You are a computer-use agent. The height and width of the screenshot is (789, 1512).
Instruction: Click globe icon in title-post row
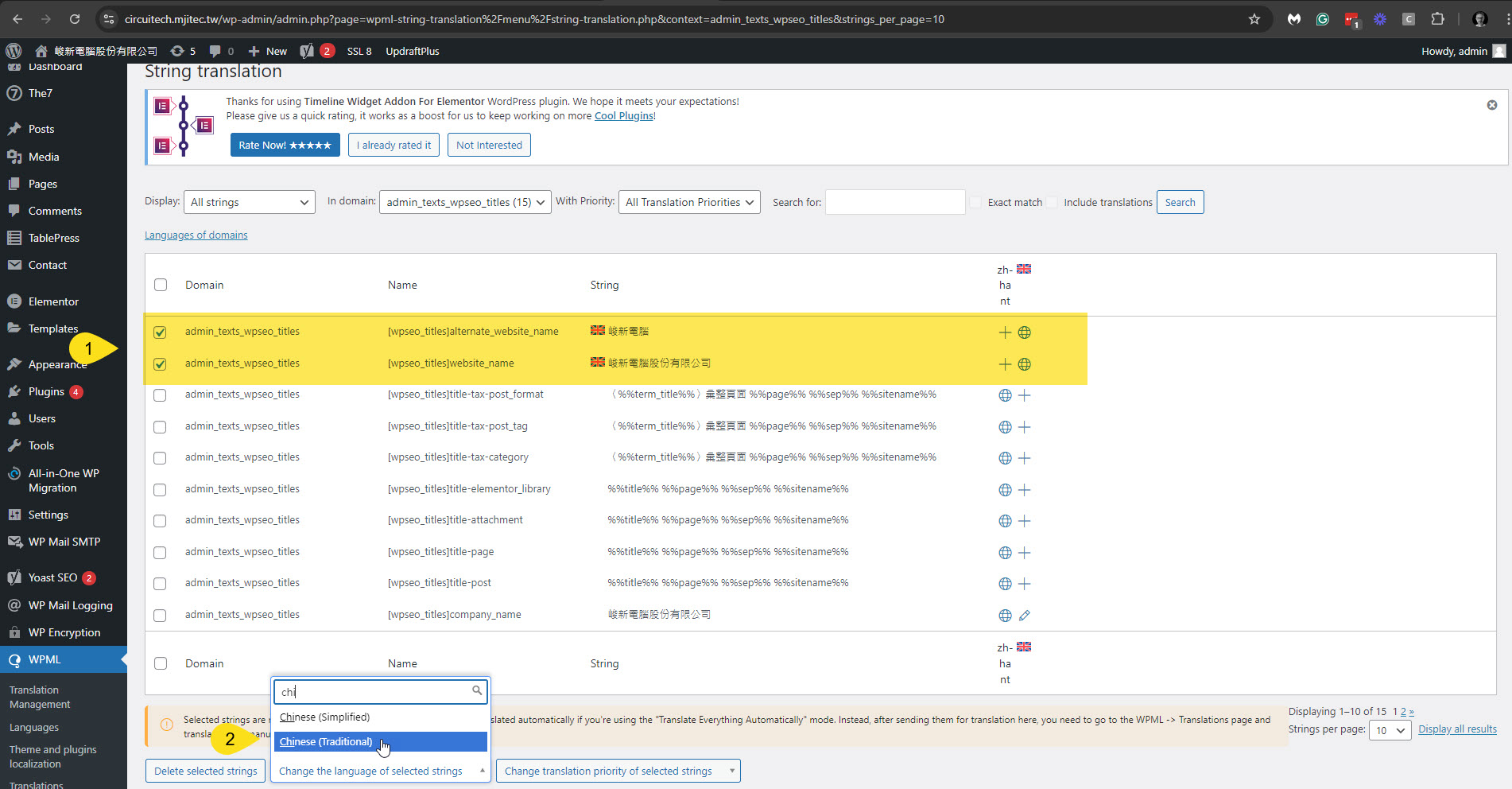tap(1005, 584)
